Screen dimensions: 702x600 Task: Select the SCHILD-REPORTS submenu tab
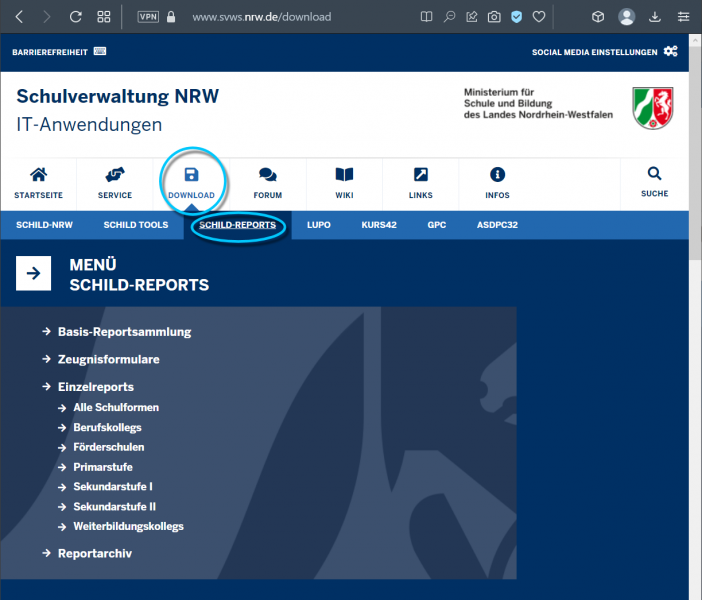click(x=238, y=225)
